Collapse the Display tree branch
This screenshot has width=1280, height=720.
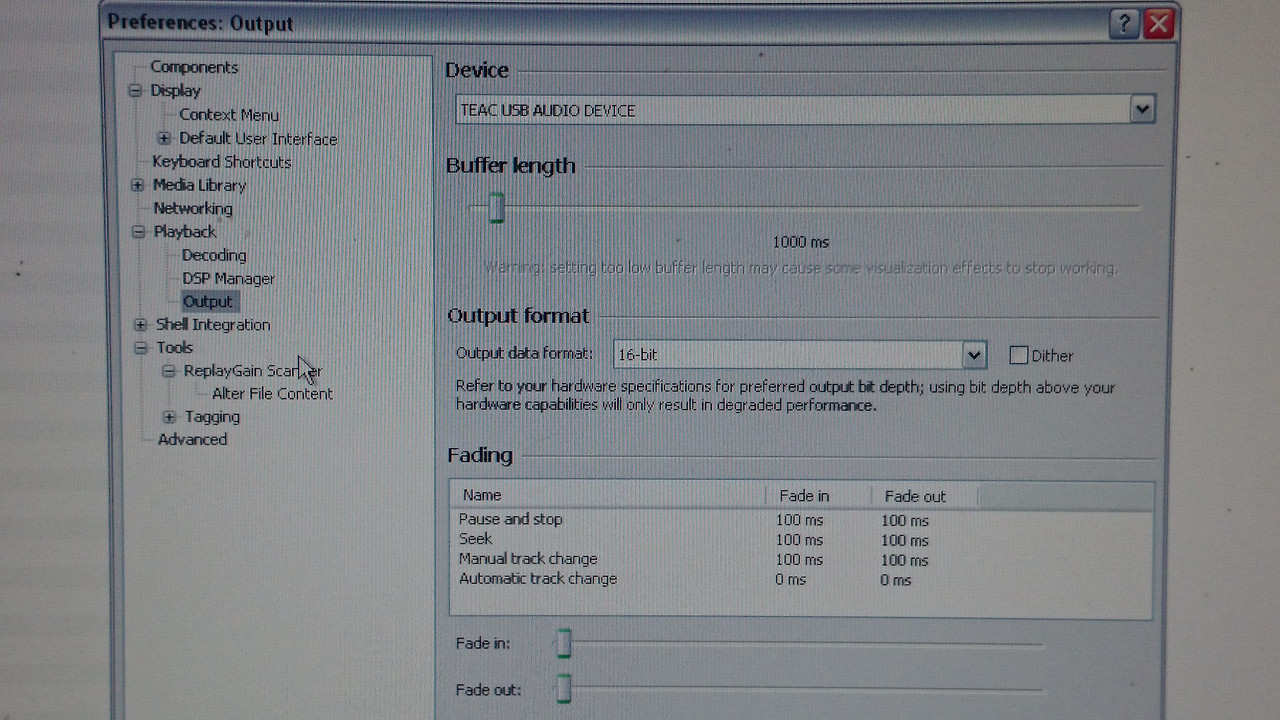click(x=137, y=90)
